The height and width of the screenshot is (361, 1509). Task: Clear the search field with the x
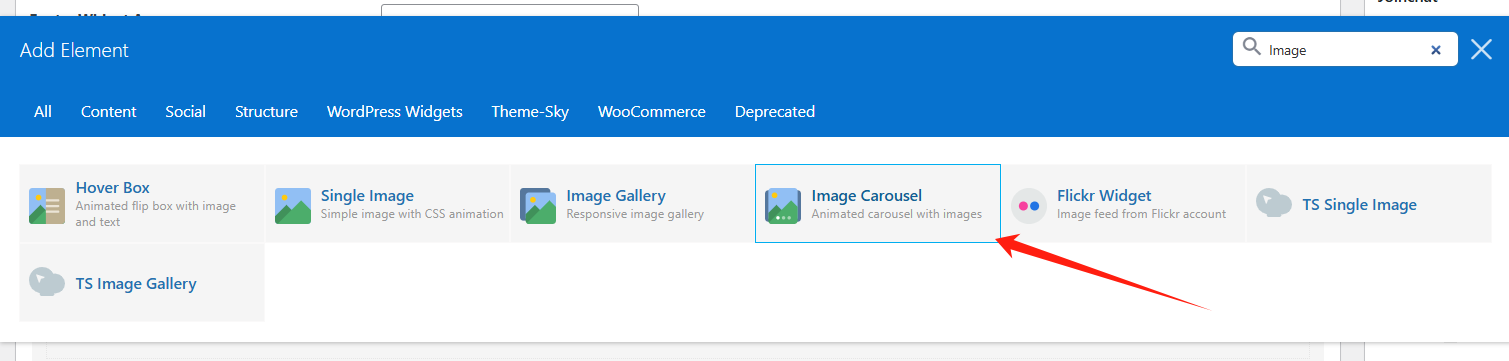1436,50
